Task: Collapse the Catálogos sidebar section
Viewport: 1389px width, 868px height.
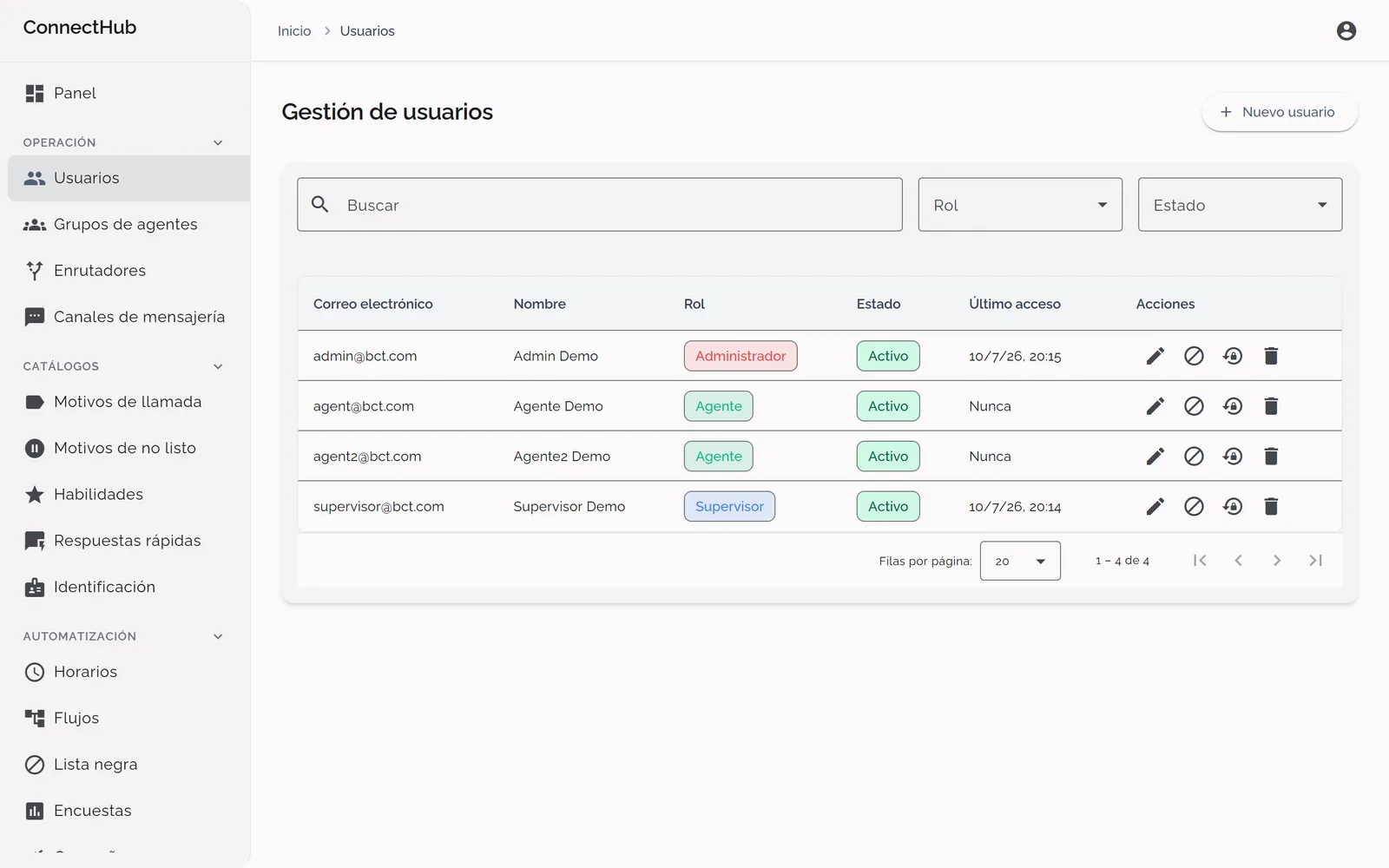Action: point(218,366)
